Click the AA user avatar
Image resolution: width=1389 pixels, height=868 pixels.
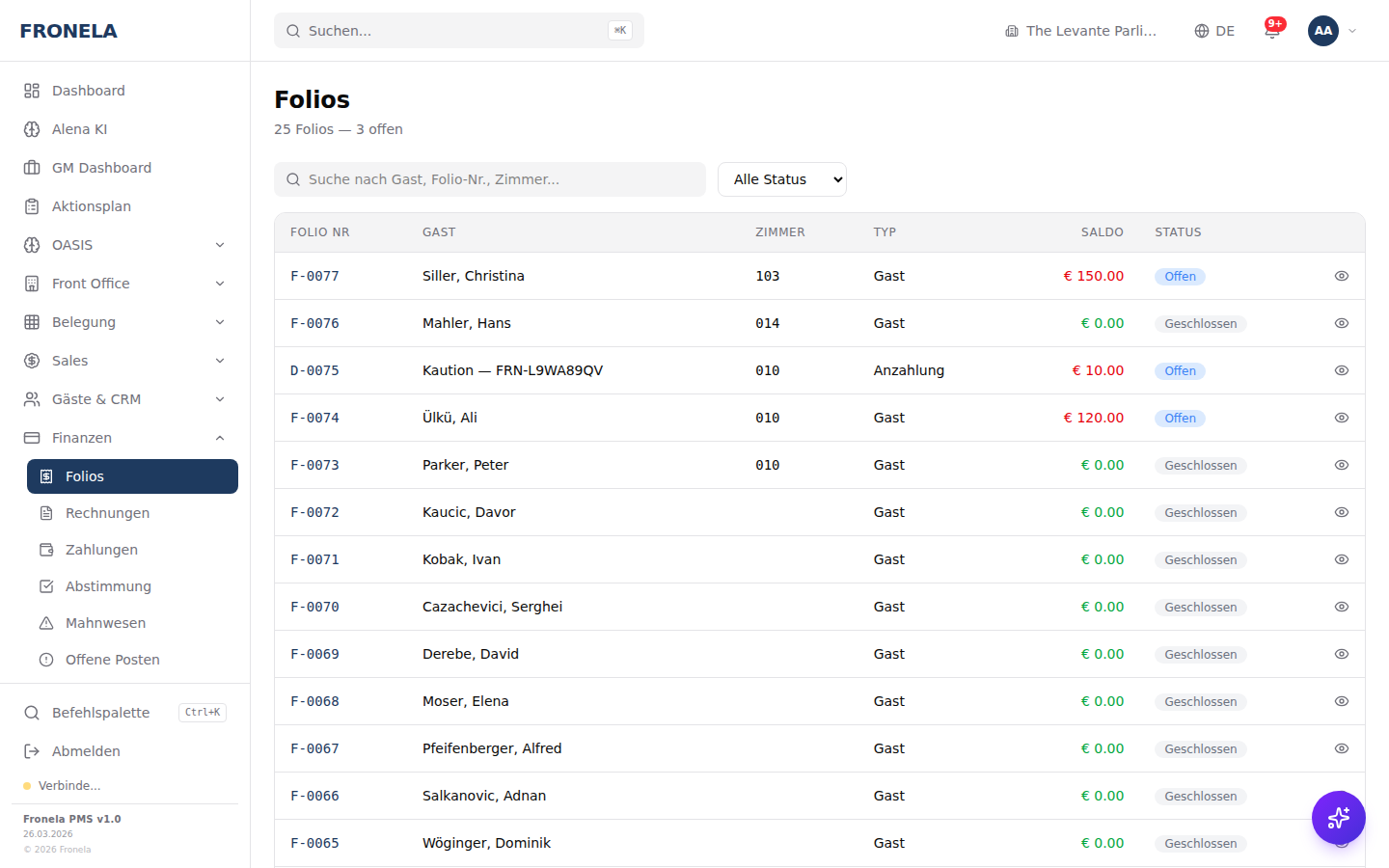(x=1322, y=31)
